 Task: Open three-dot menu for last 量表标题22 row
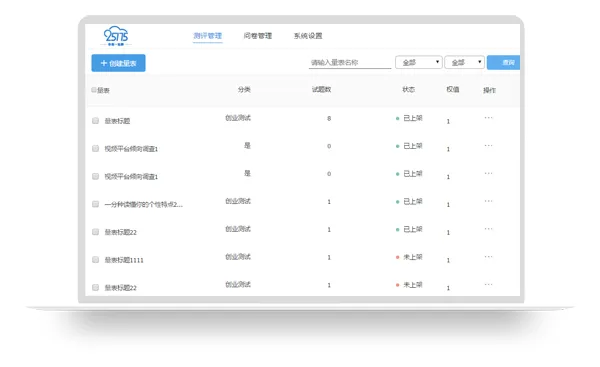point(488,285)
